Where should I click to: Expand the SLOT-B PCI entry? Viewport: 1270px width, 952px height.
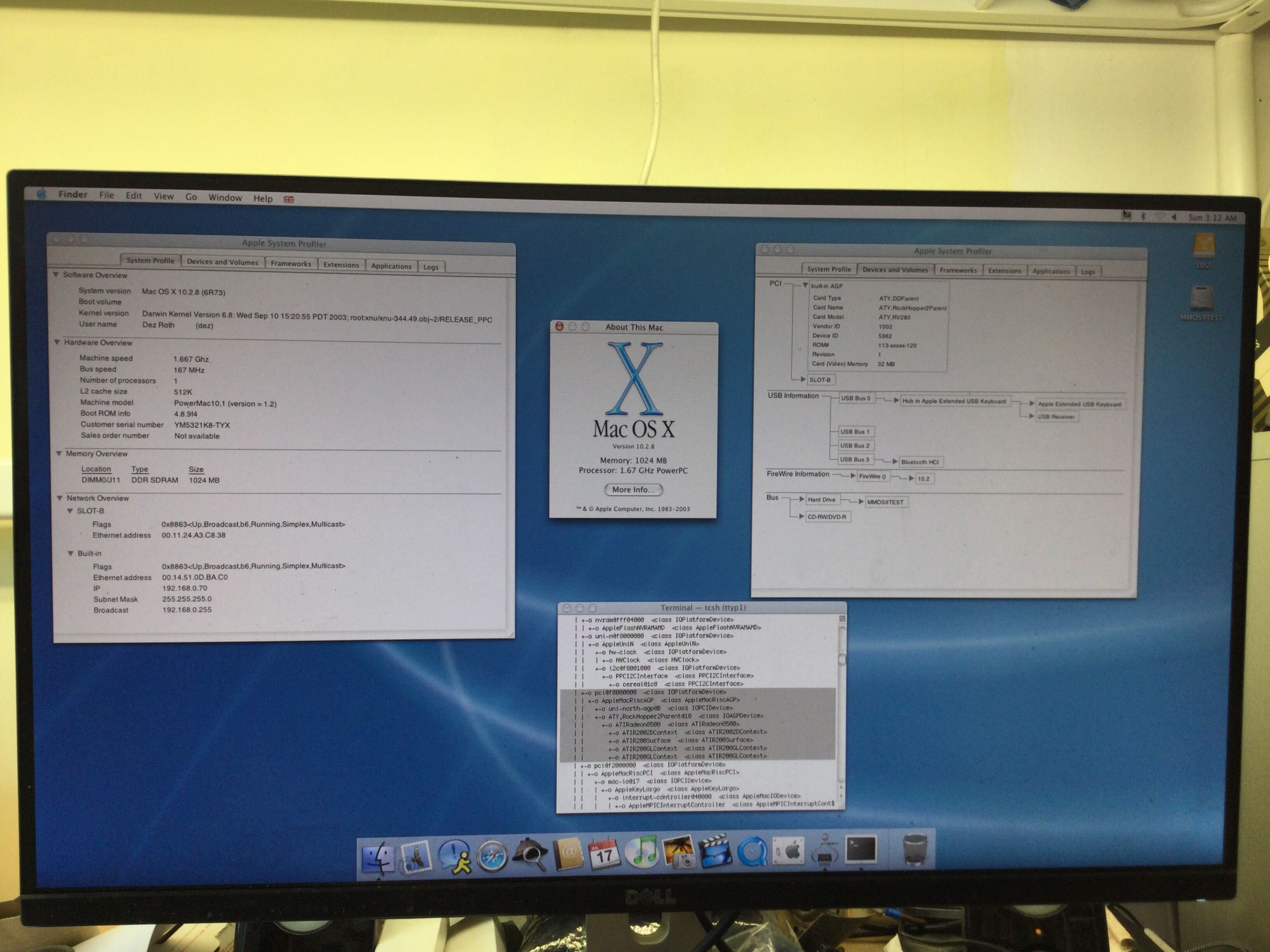point(803,380)
